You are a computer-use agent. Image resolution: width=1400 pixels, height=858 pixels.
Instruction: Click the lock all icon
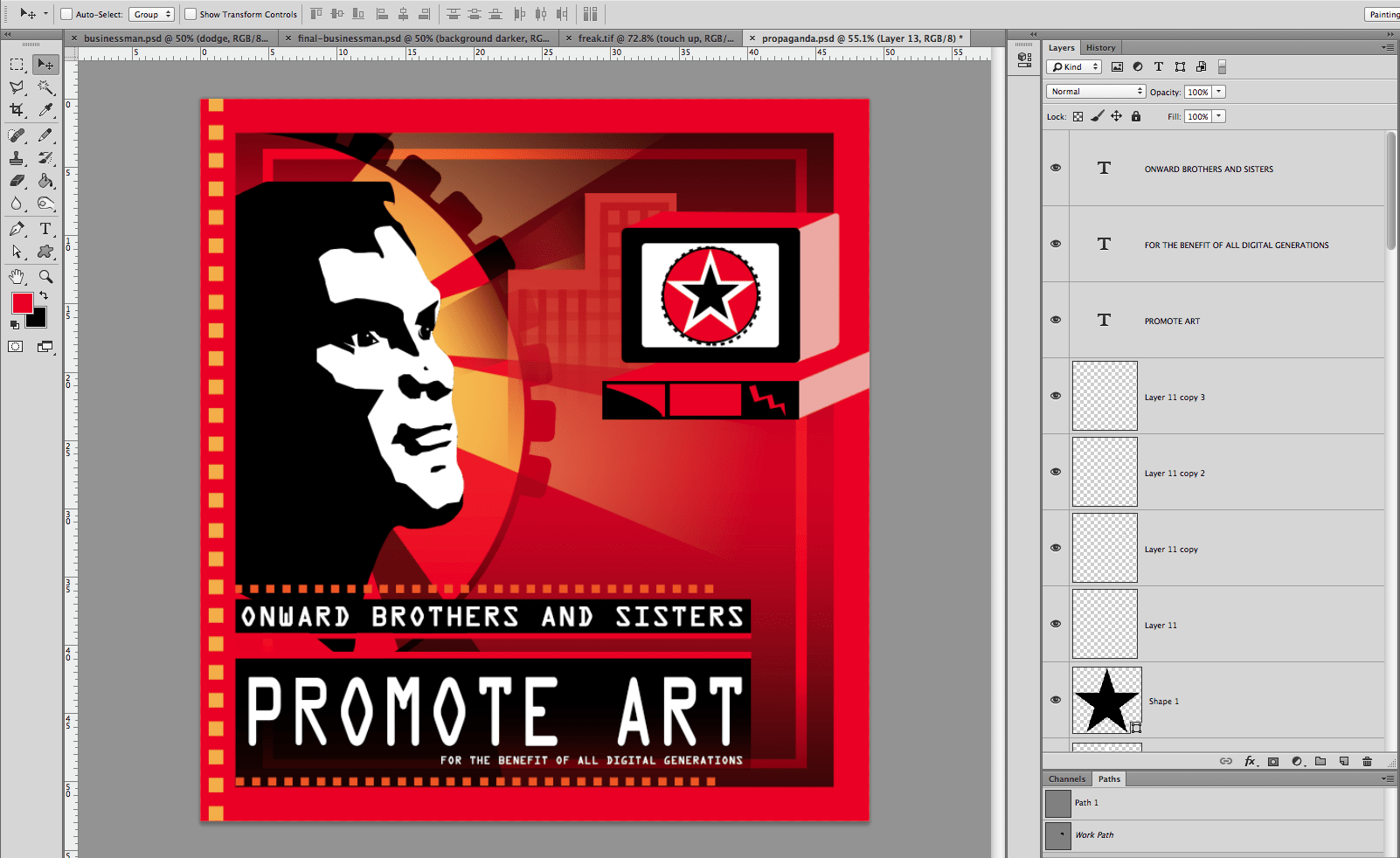(1136, 116)
